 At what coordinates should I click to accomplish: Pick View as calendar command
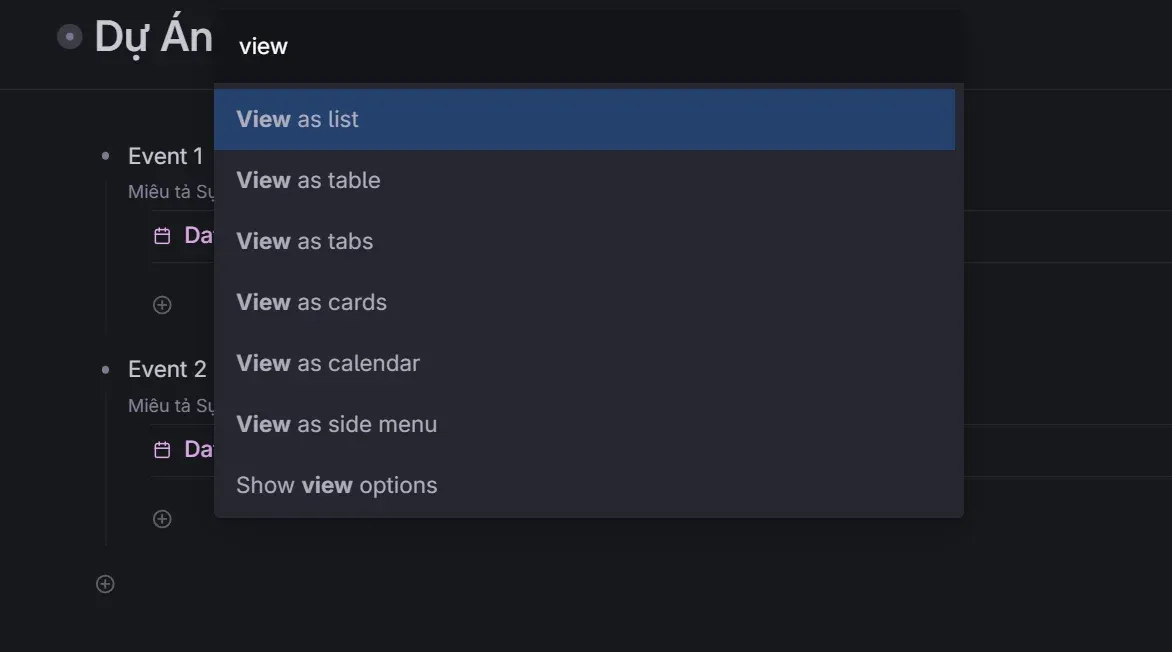point(585,363)
